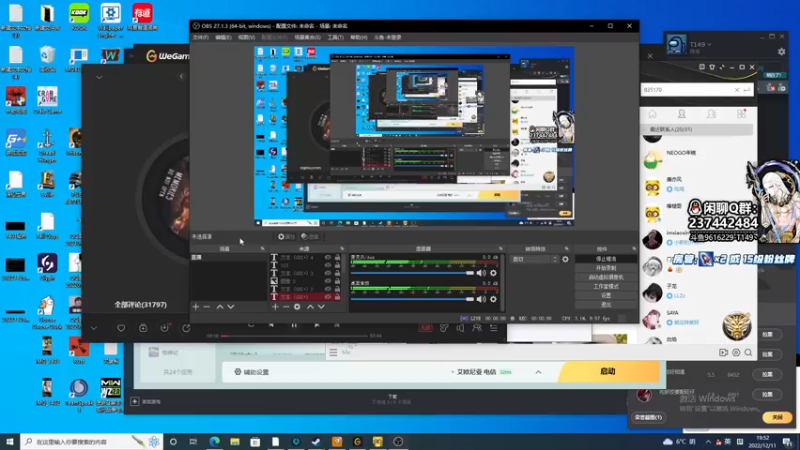Add a new source with plus button
This screenshot has height=450, width=800.
pos(275,307)
